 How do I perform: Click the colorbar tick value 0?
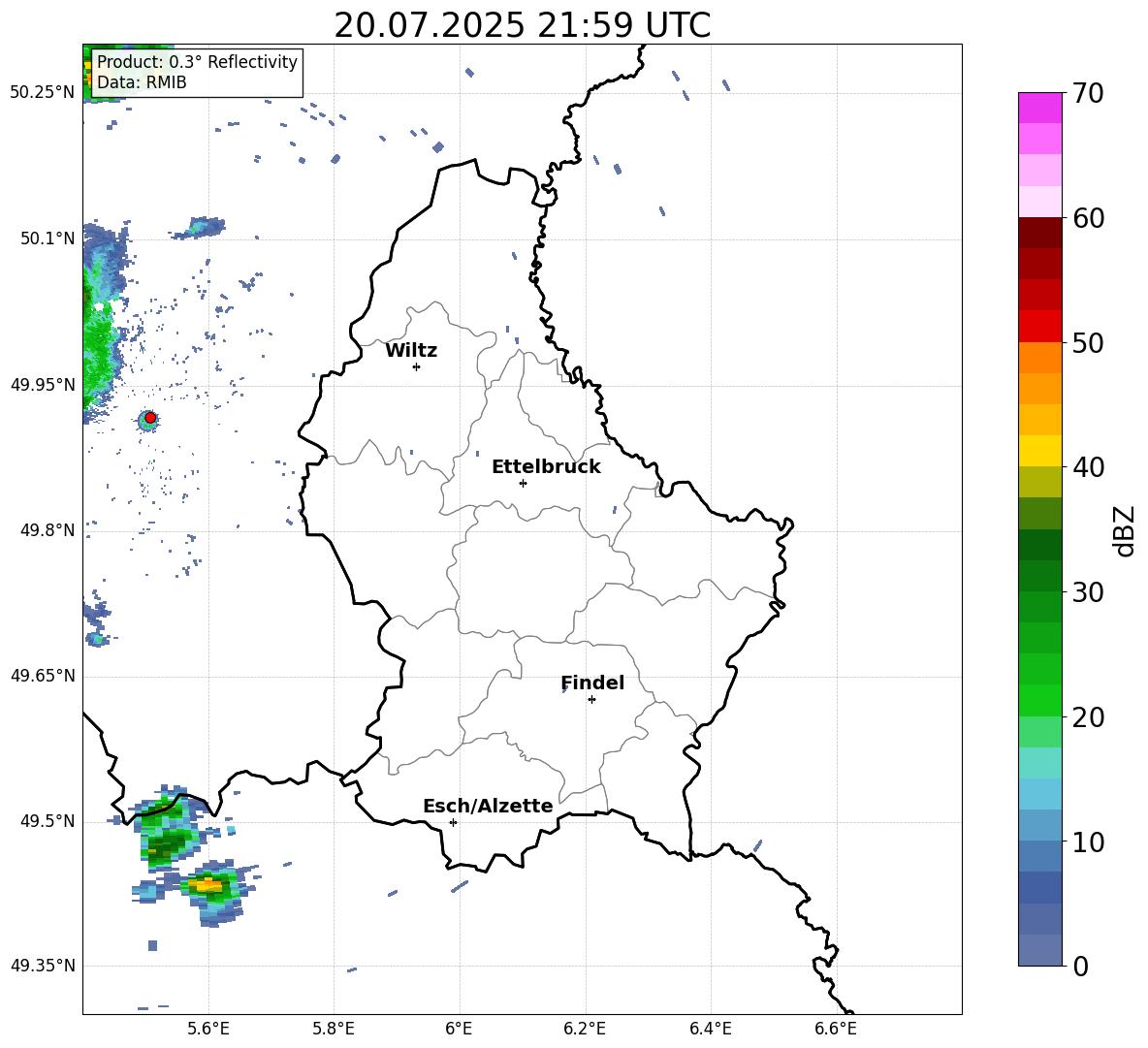(x=1080, y=966)
